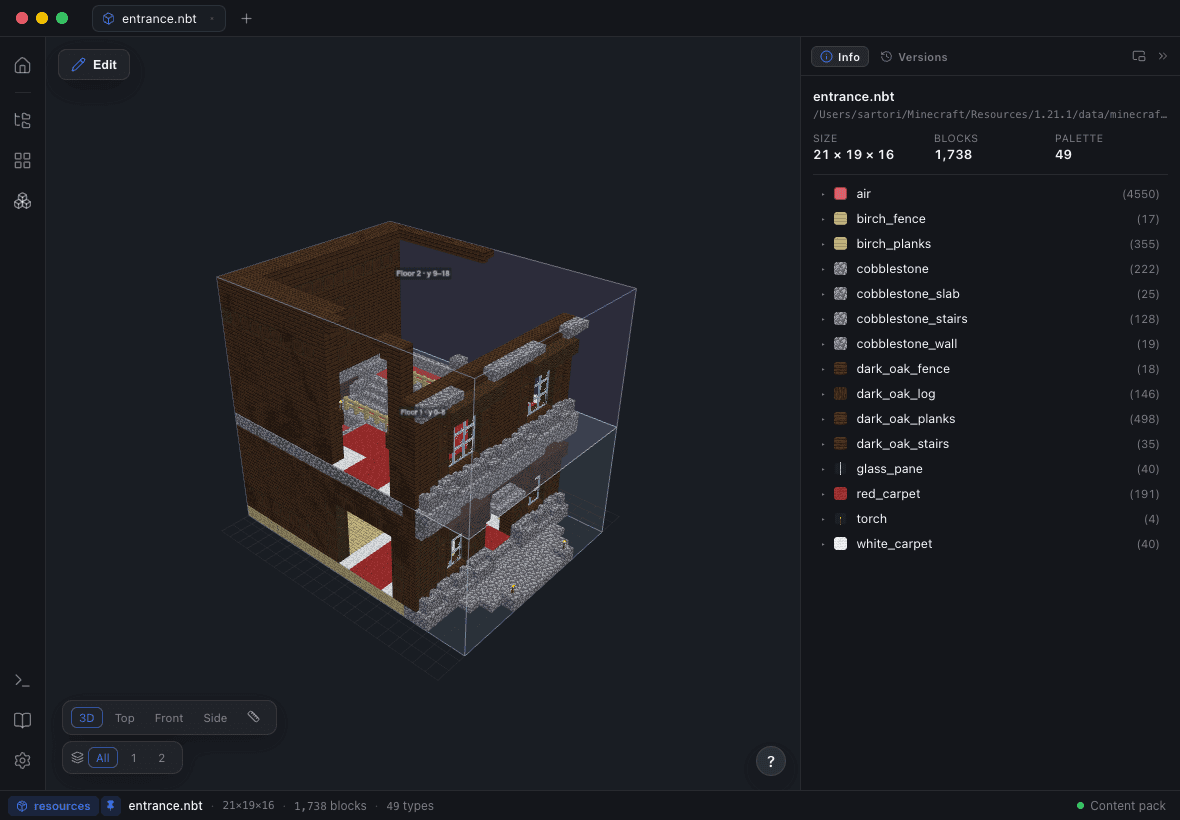1180x820 pixels.
Task: Expand the birch_fence palette entry
Action: (823, 219)
